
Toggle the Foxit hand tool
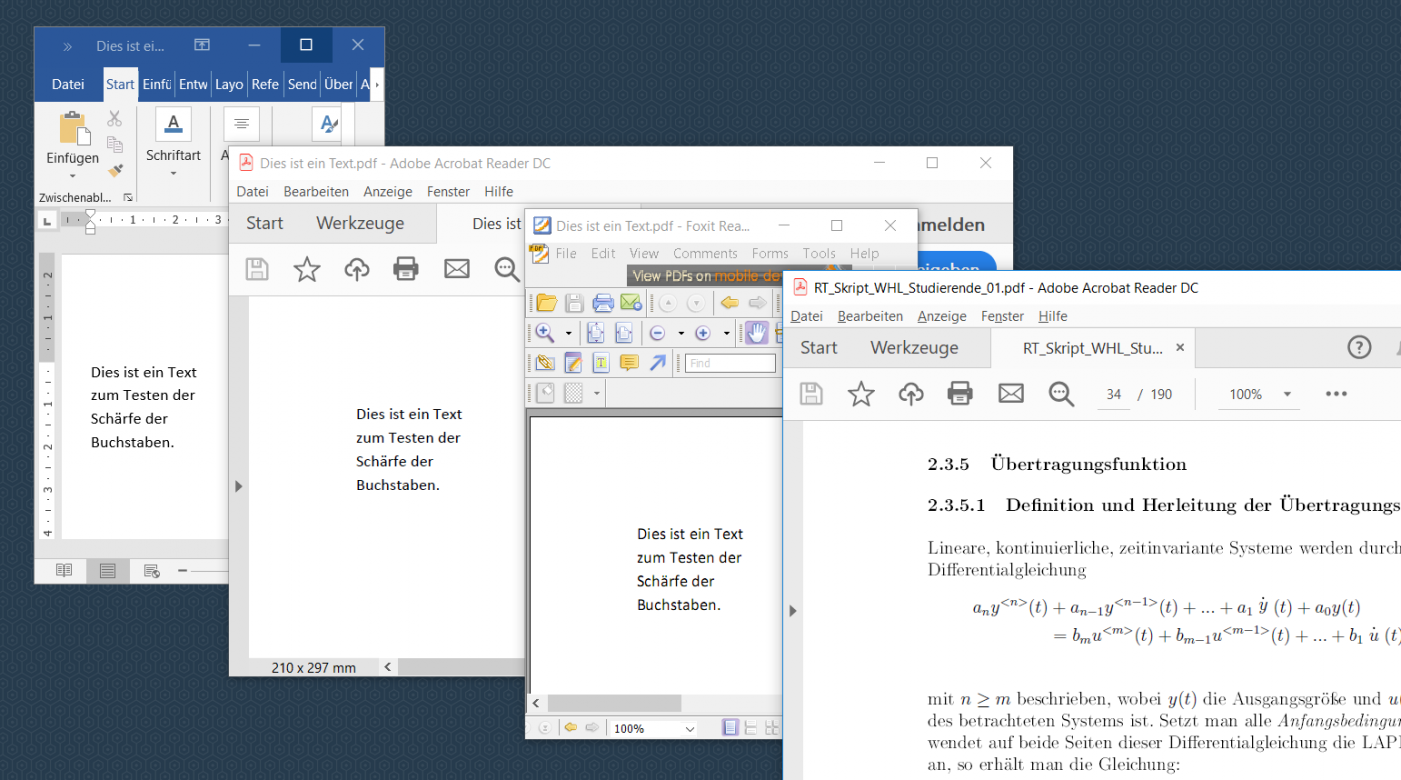point(756,333)
